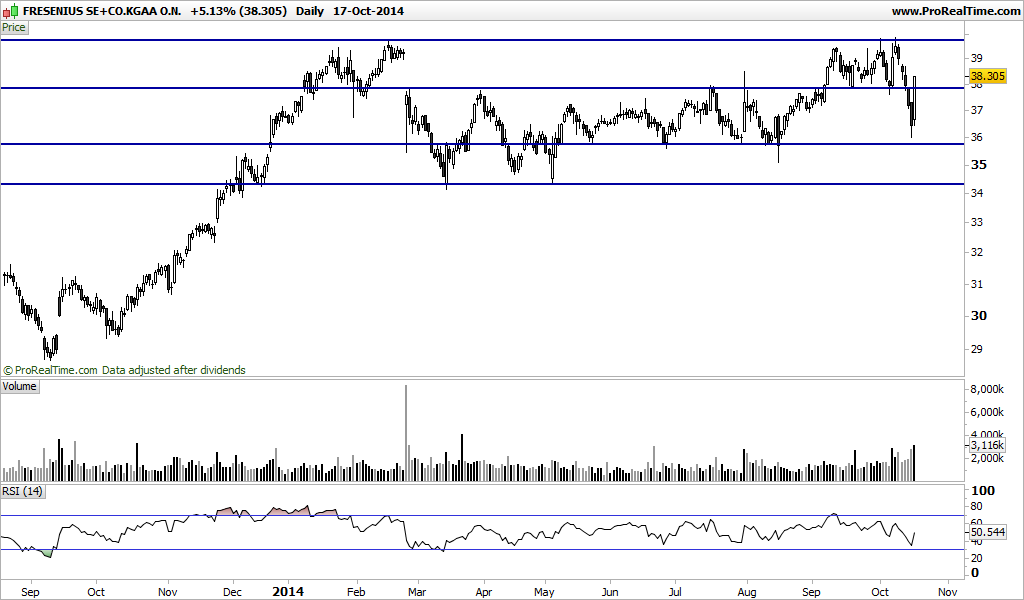
Task: Click the 30 level on price axis
Action: pos(979,315)
